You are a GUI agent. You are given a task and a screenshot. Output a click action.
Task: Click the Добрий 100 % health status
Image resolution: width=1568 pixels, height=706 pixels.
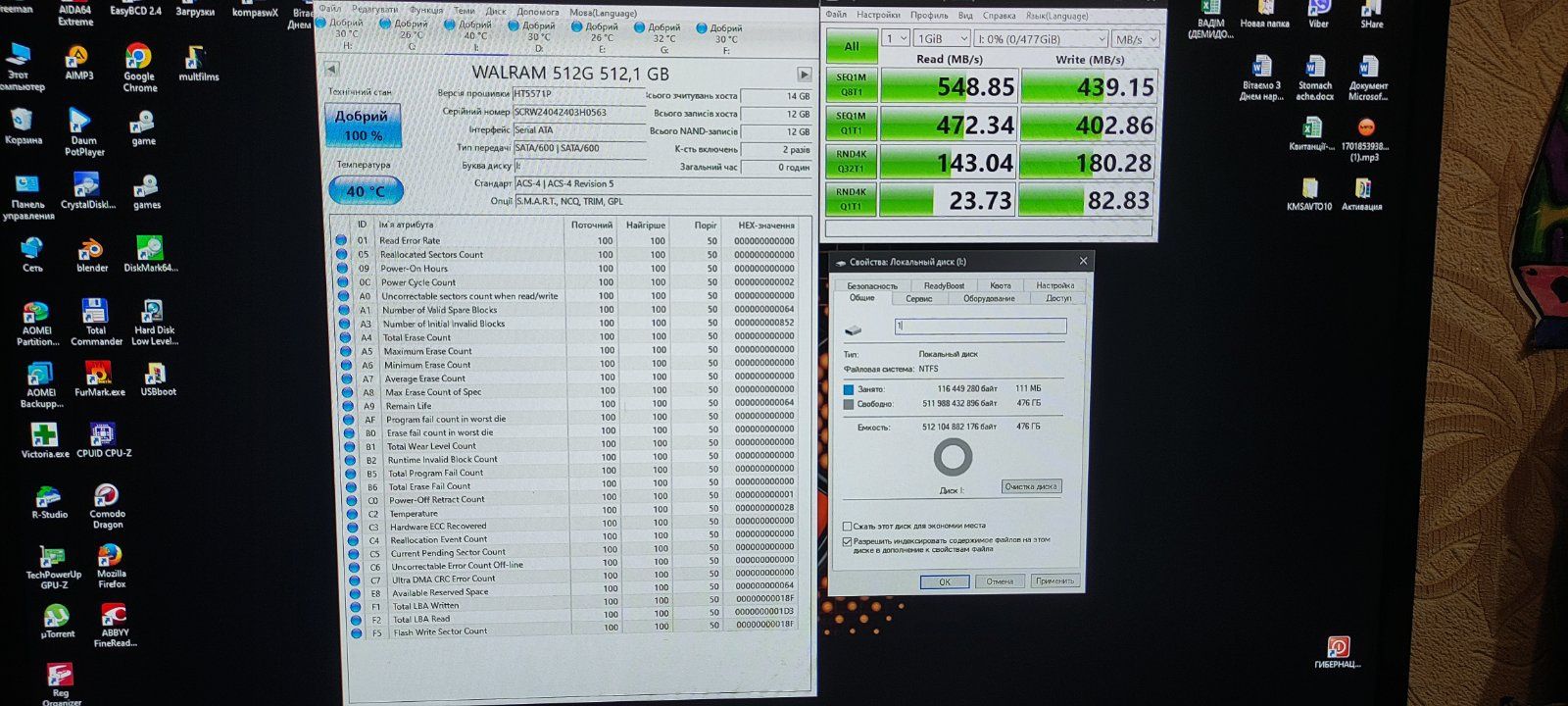click(362, 125)
